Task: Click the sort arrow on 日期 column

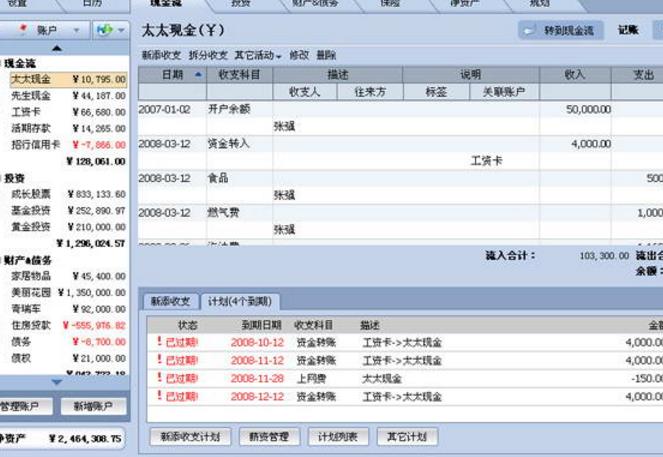Action: pyautogui.click(x=198, y=75)
